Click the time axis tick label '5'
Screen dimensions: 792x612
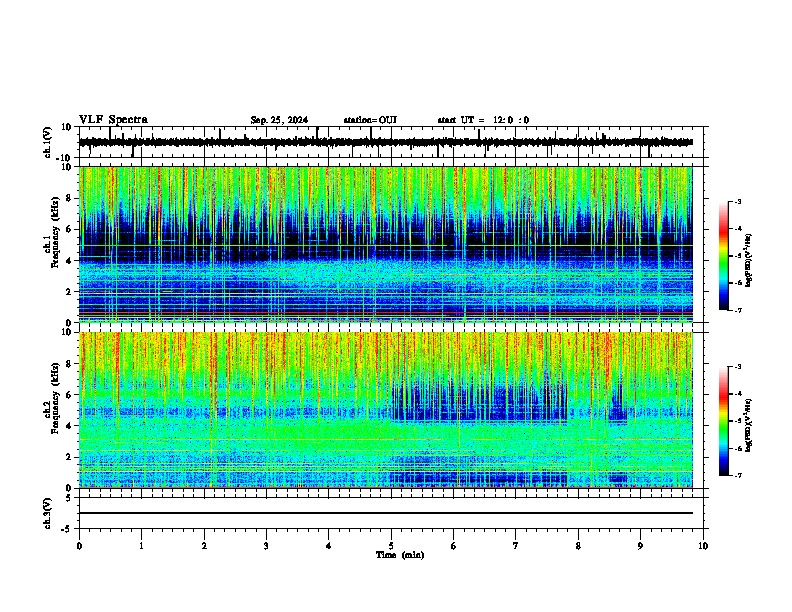coord(391,546)
